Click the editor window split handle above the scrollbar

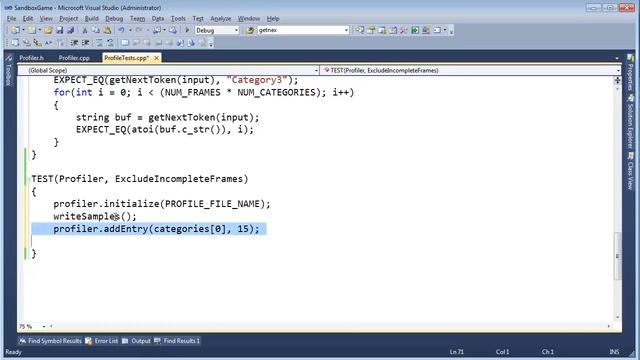[x=618, y=80]
